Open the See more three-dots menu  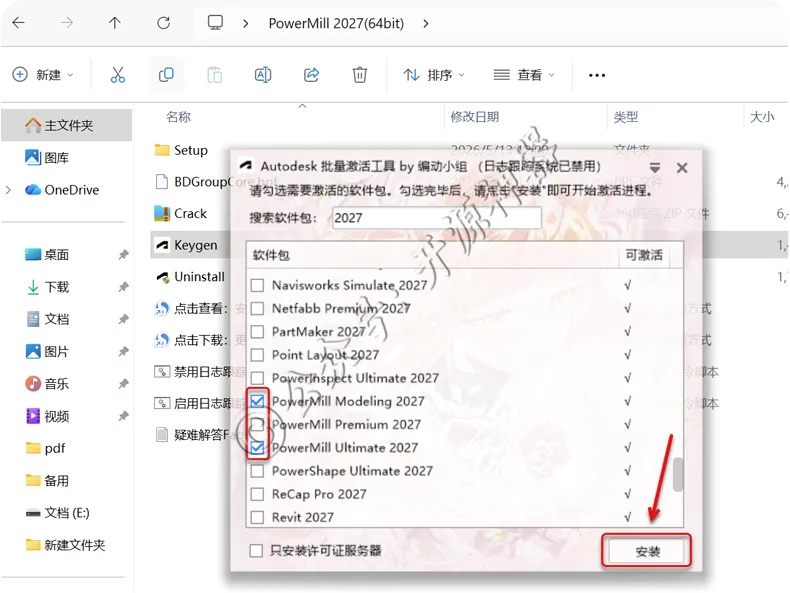click(x=597, y=75)
